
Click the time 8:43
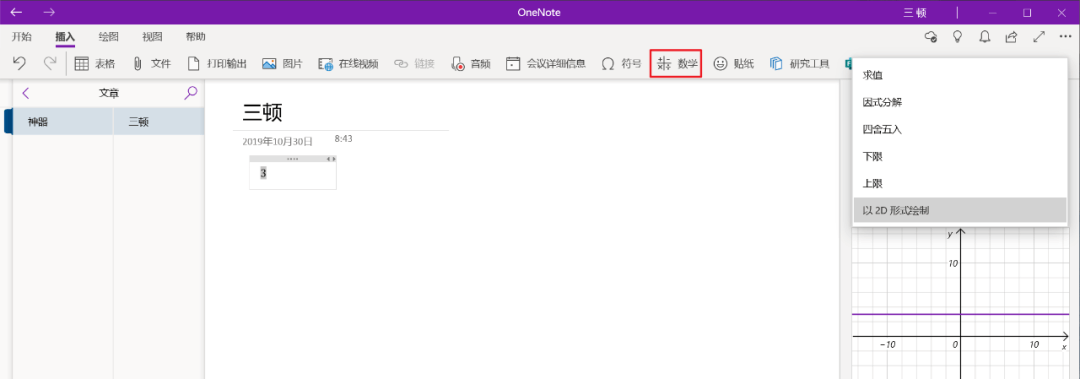pos(344,139)
